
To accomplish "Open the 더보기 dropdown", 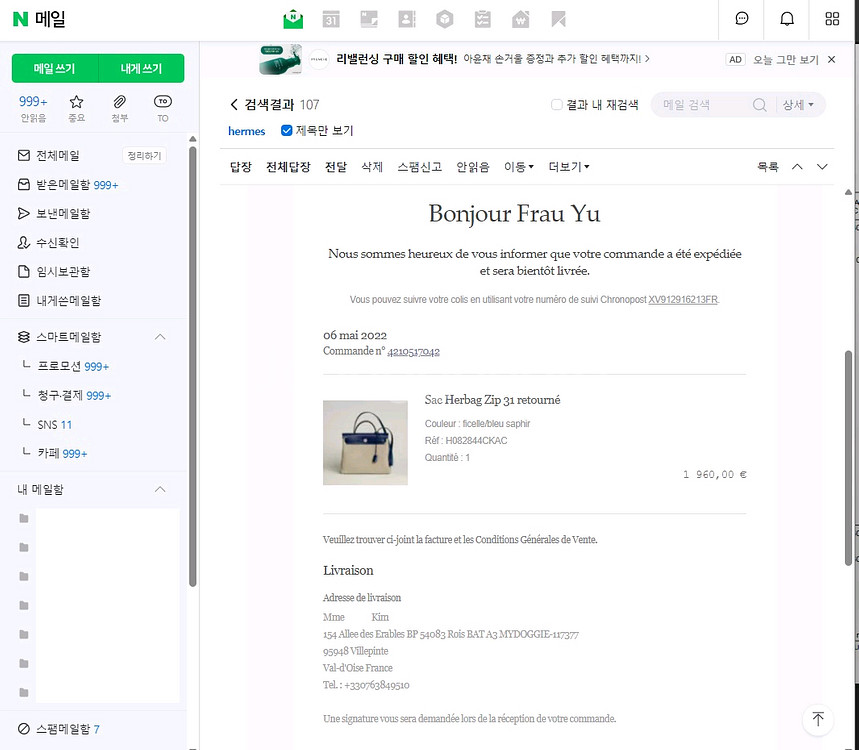I will tap(566, 167).
